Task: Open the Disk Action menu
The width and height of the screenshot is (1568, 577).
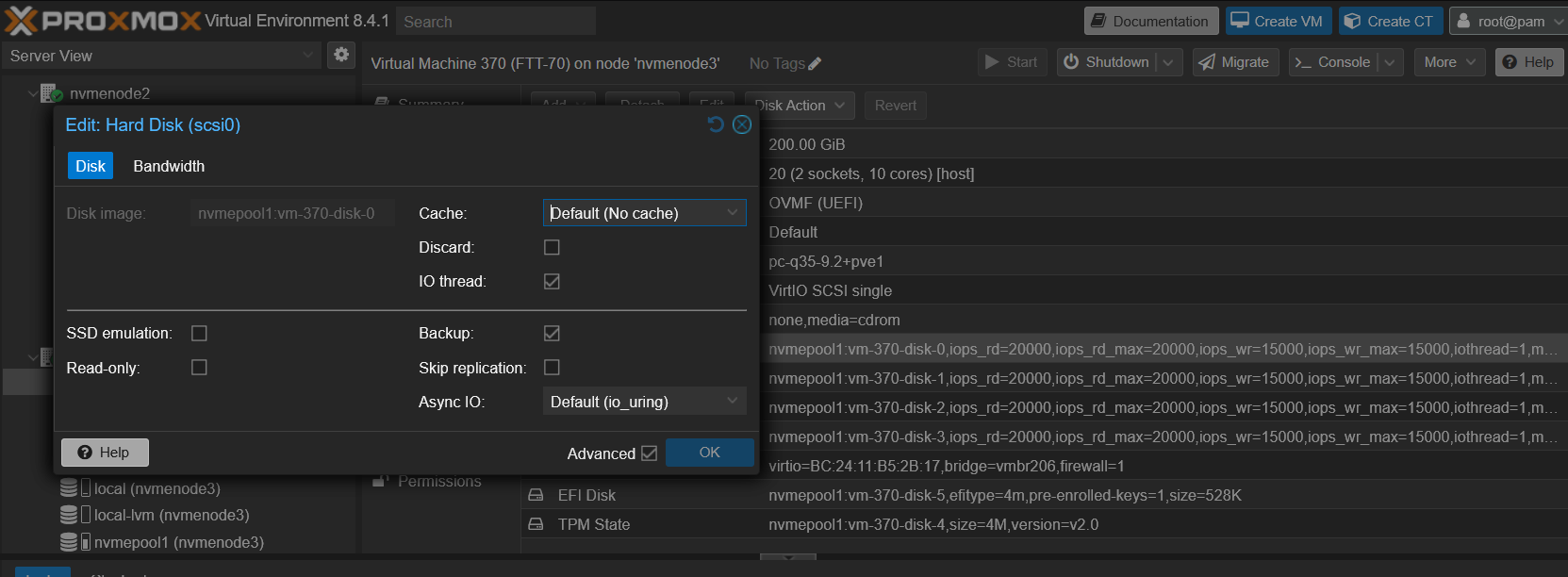Action: pos(800,106)
